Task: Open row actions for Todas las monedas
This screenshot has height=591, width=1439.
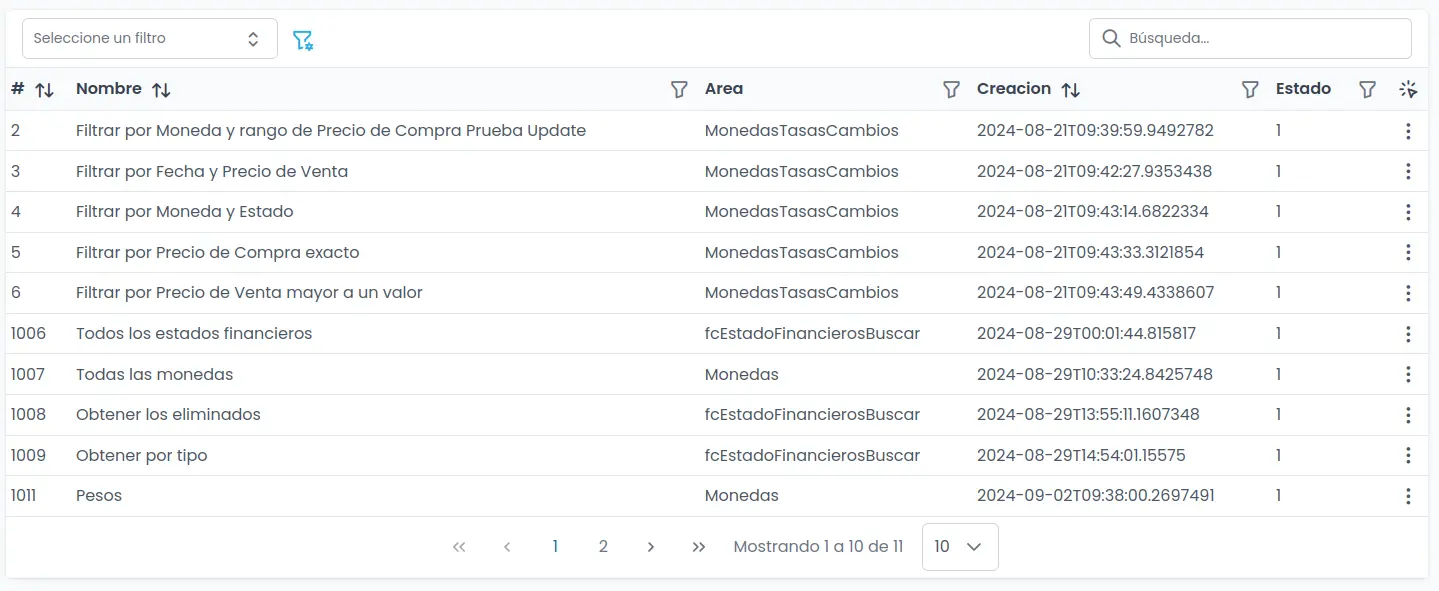Action: tap(1408, 374)
